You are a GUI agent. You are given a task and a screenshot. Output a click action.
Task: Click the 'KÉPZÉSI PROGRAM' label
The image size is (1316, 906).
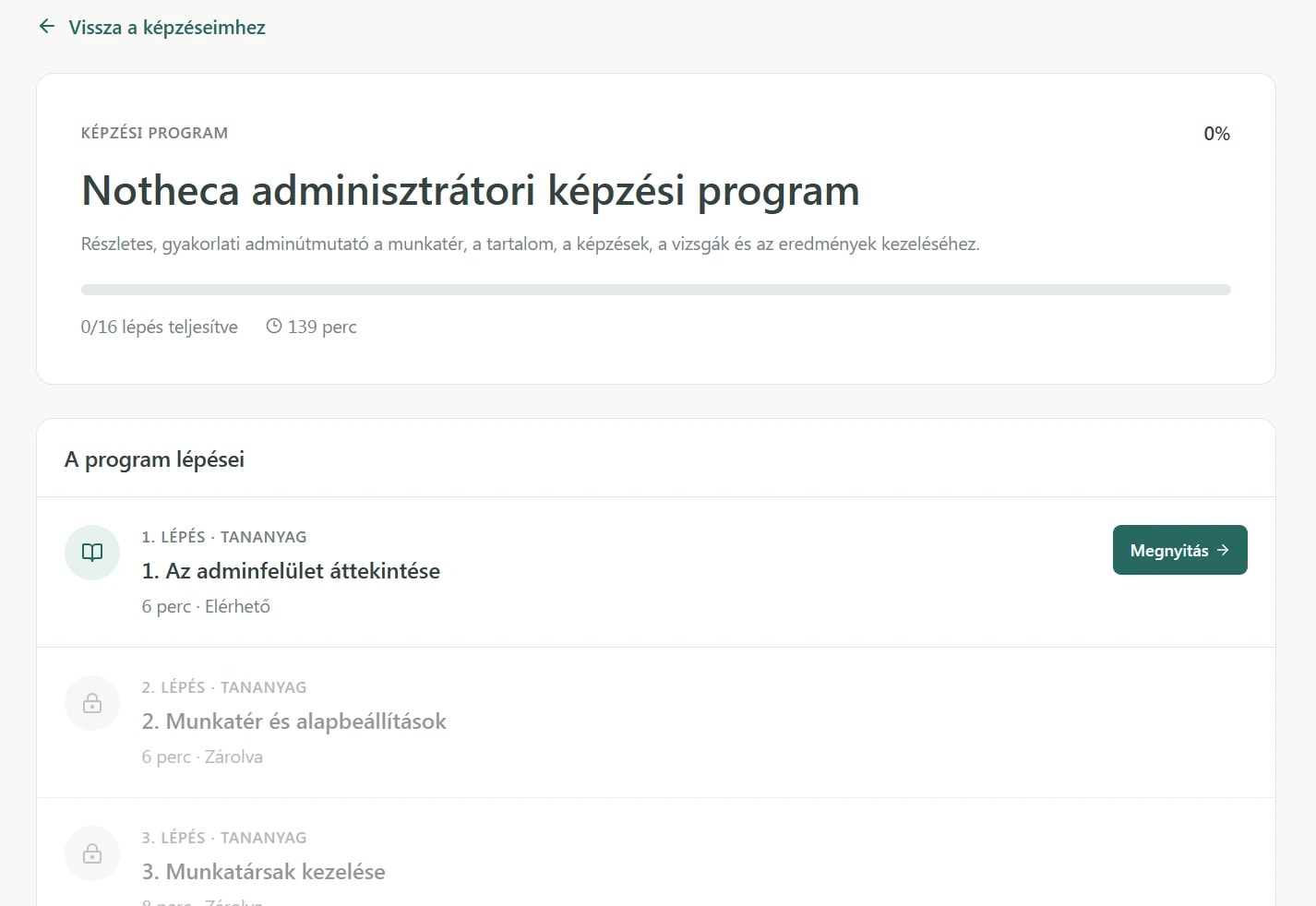154,133
